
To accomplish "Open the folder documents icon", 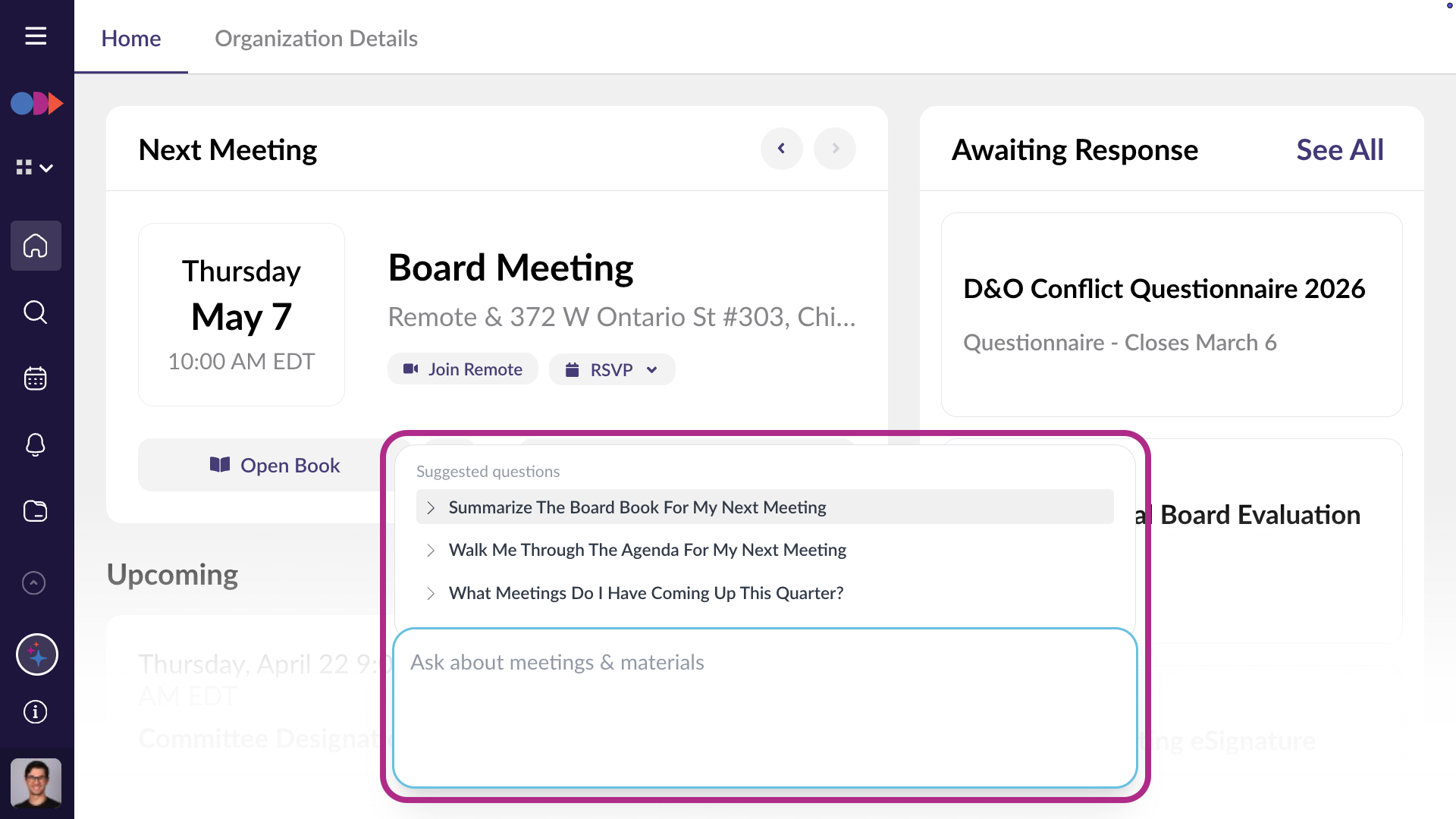I will click(36, 511).
